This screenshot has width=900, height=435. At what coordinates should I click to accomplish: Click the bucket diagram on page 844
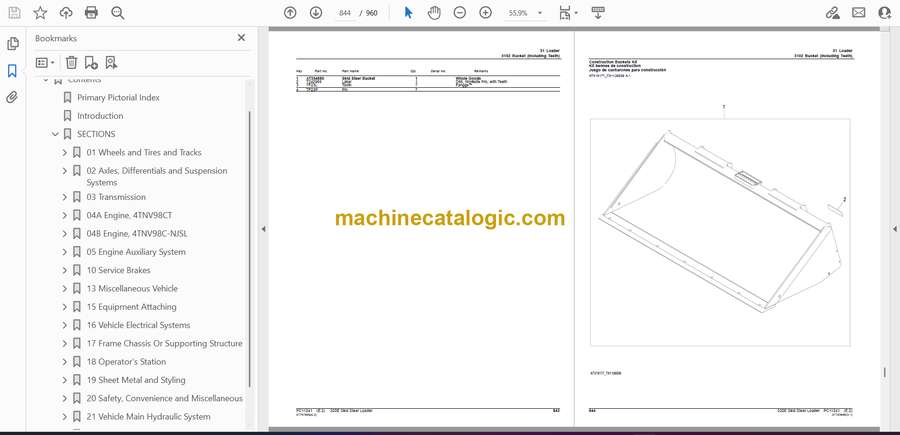(720, 232)
